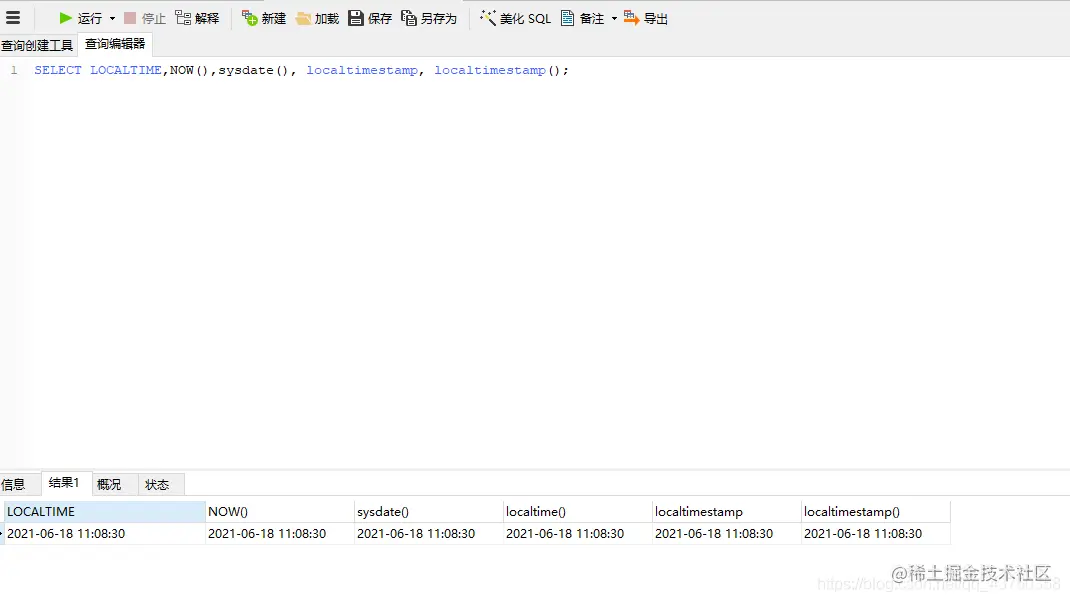Screen dimensions: 1070x602
Task: Click the Load (加载) folder icon
Action: tap(303, 18)
